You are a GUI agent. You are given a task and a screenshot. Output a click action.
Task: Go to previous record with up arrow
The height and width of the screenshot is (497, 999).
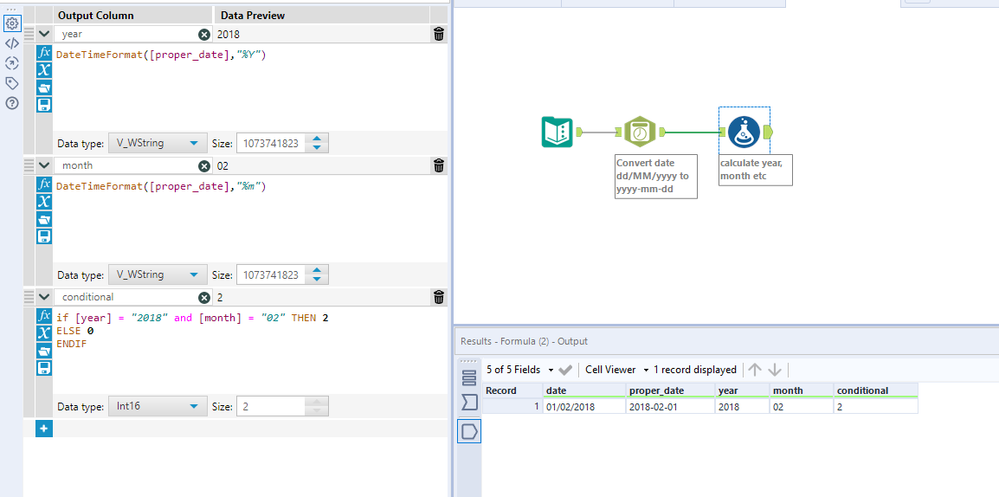point(756,370)
